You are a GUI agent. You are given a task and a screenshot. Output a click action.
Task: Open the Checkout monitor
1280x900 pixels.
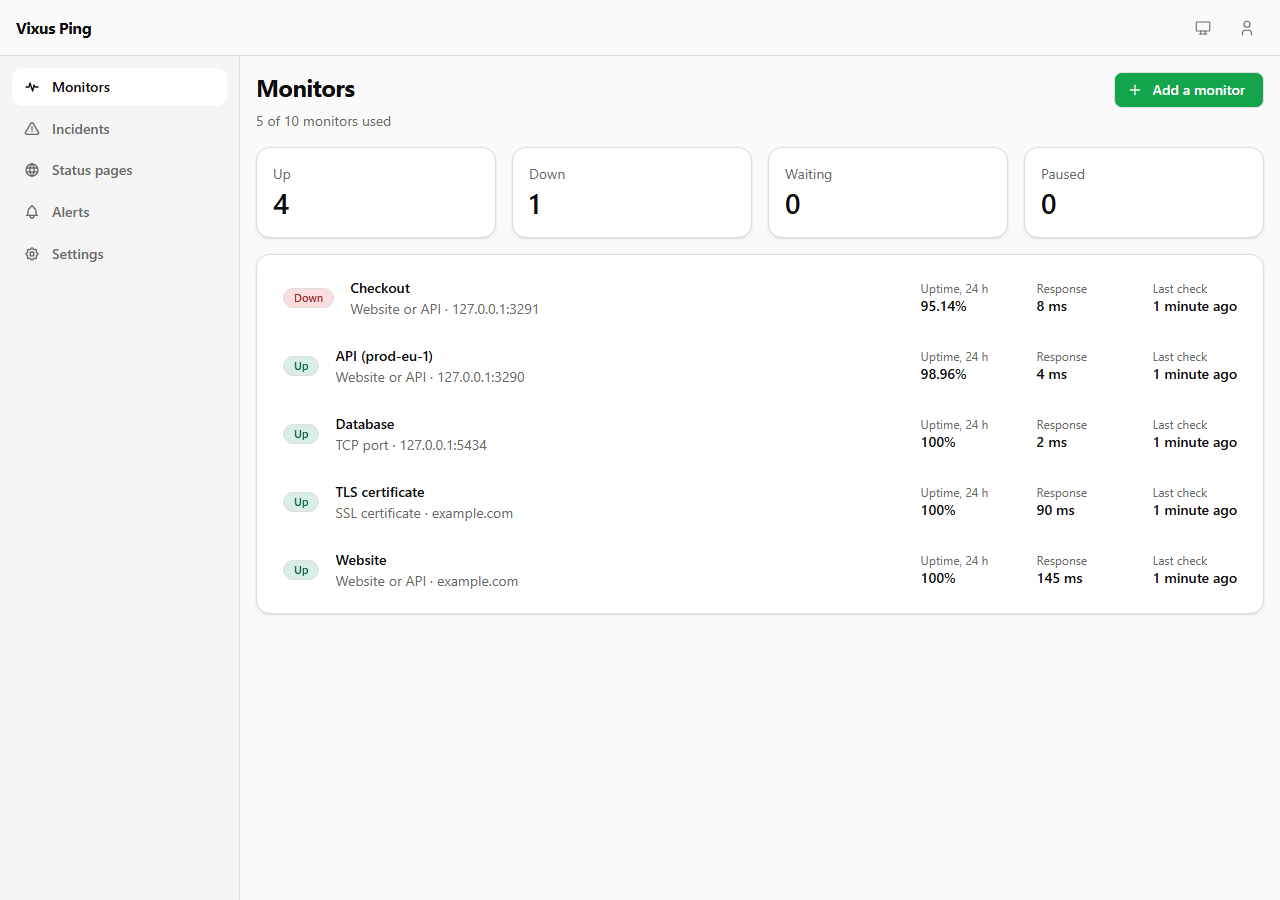click(x=760, y=298)
